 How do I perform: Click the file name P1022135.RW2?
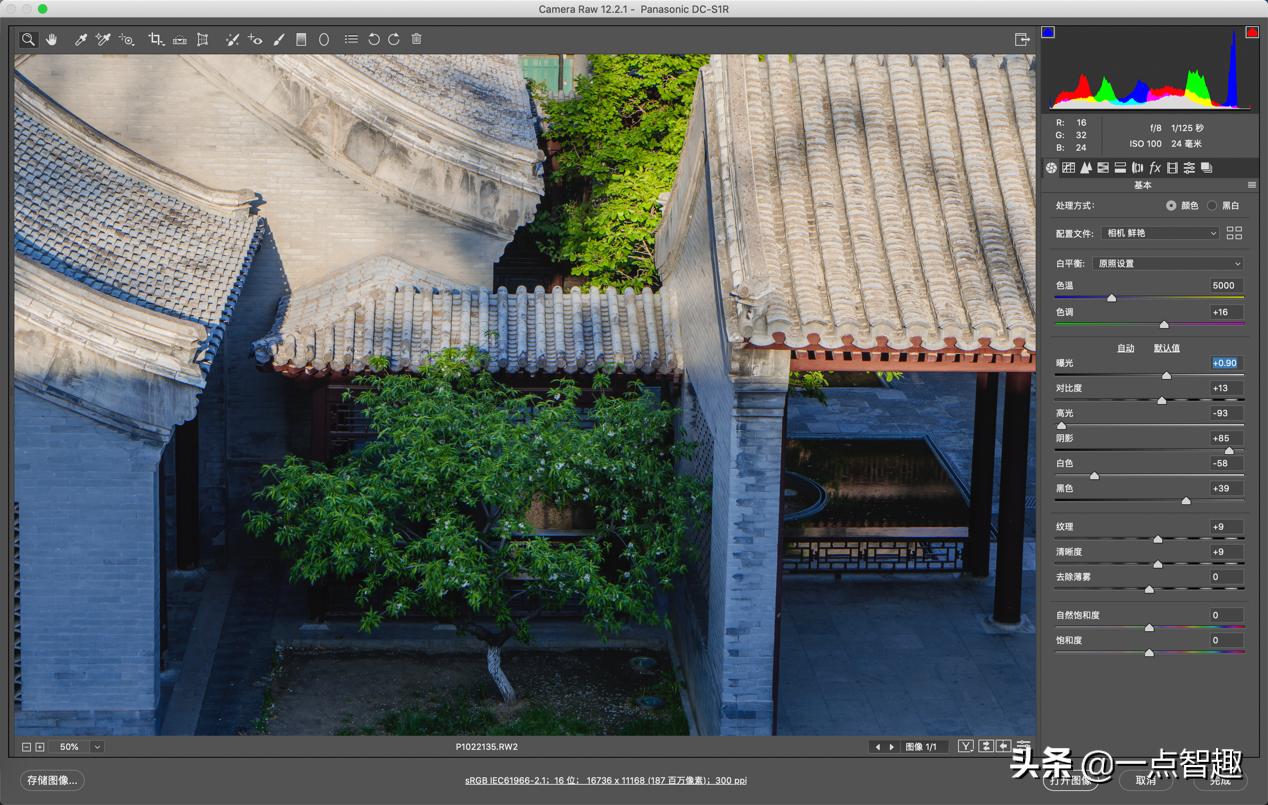pyautogui.click(x=487, y=747)
